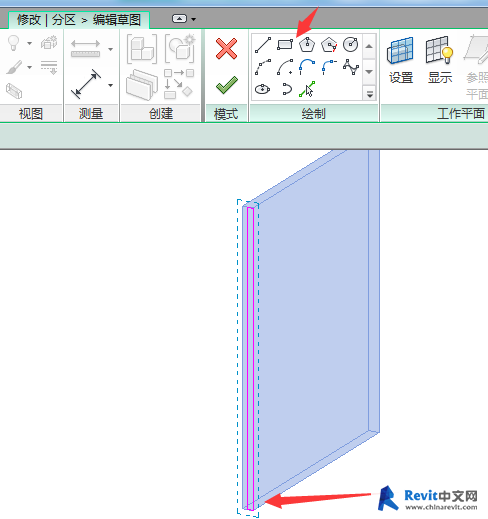Toggle the ribbon panel display button
488x519 pixels.
[x=179, y=18]
